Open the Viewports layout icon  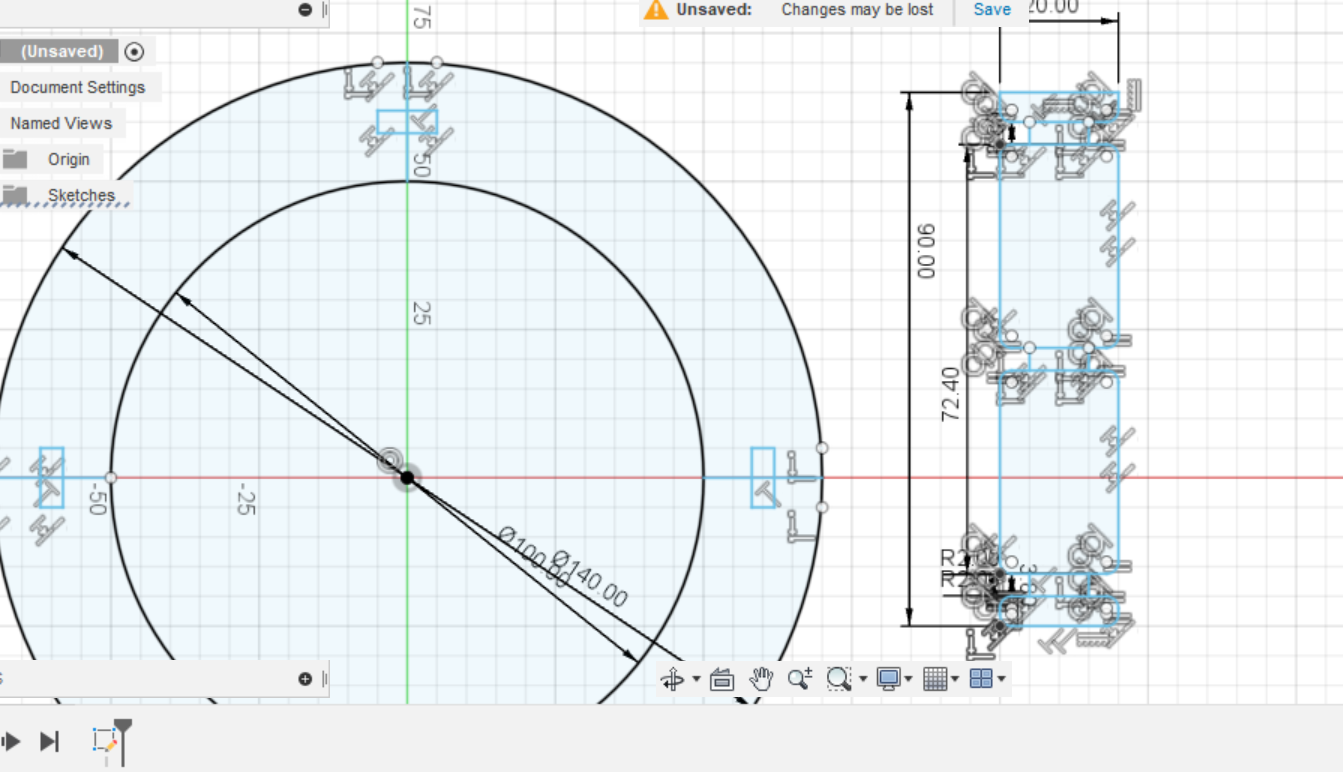(x=981, y=680)
